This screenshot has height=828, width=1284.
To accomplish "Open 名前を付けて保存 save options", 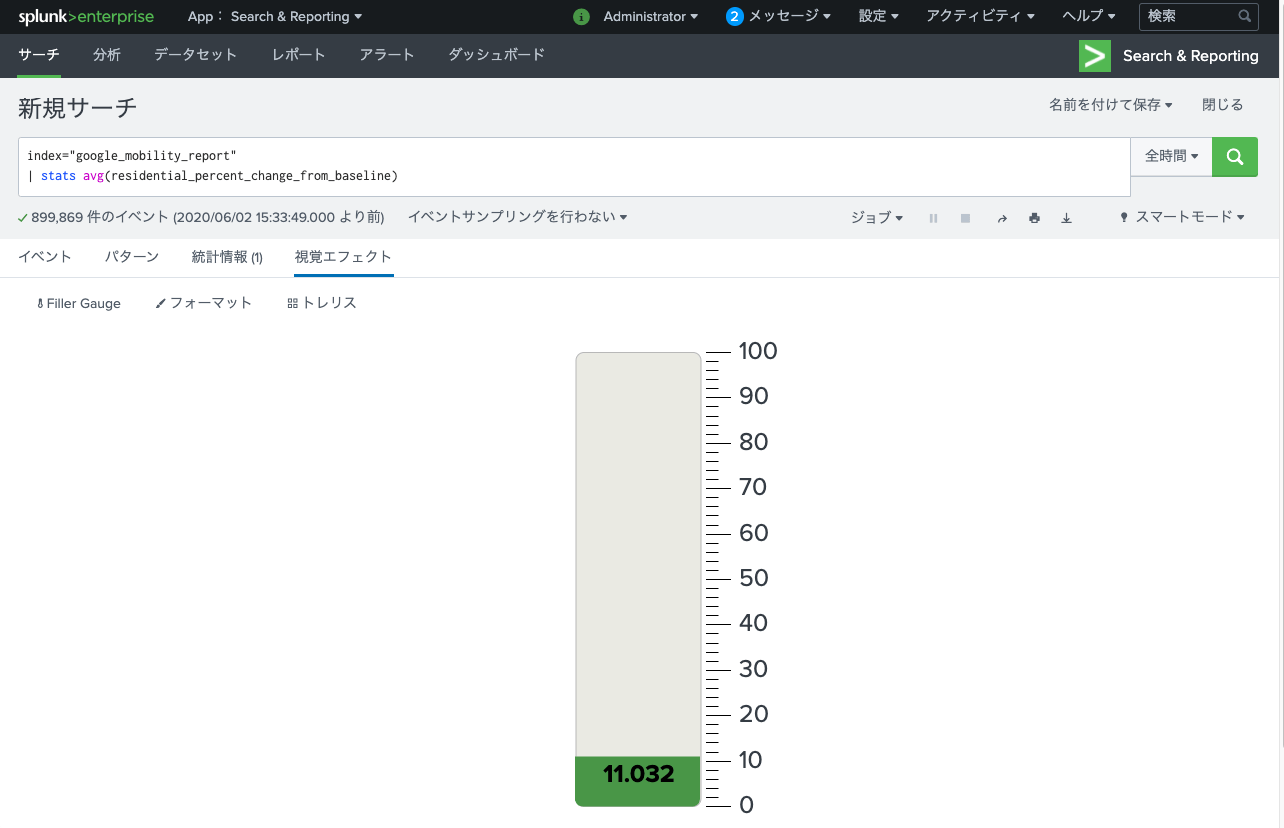I will (1109, 104).
